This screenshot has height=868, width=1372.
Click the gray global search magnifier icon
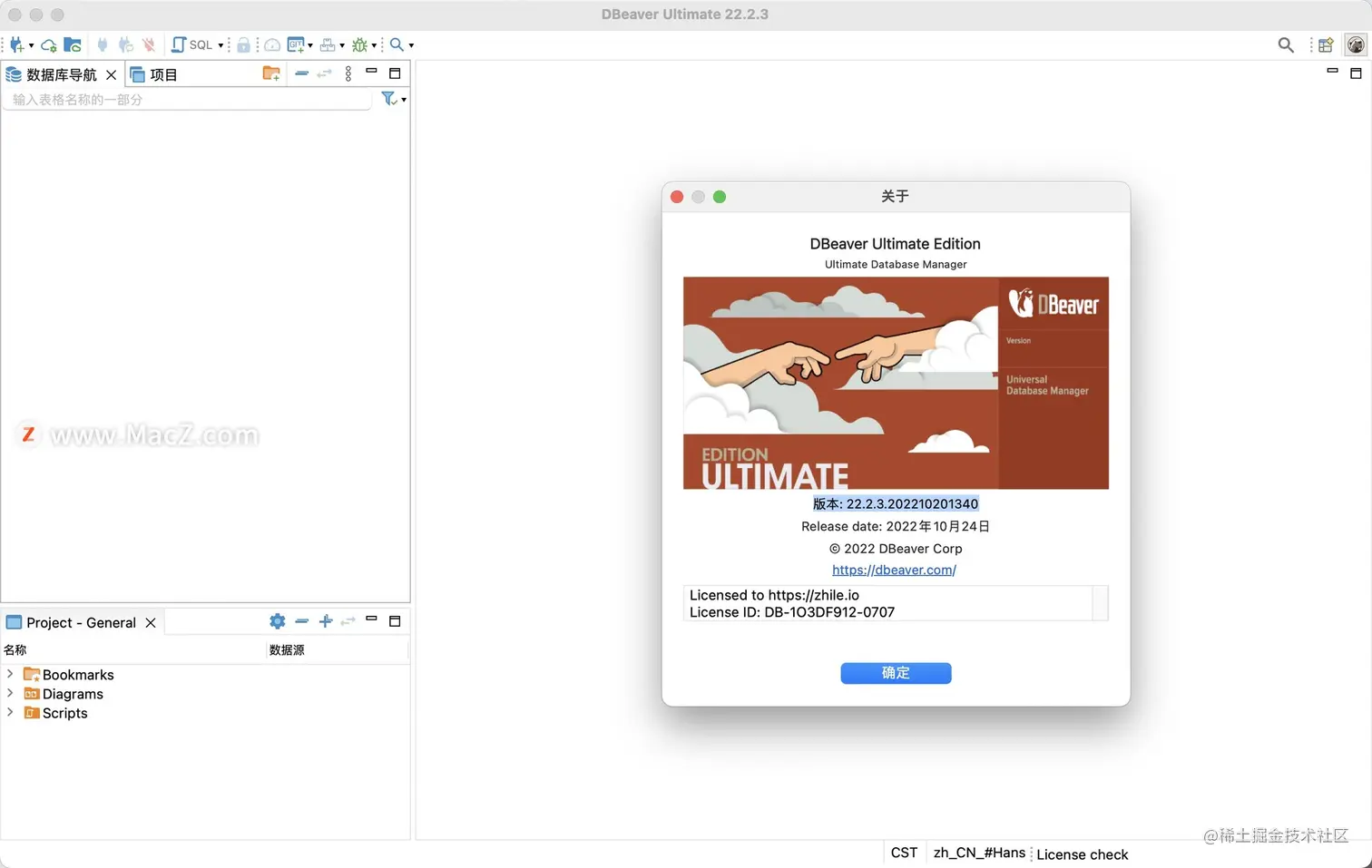click(1286, 44)
